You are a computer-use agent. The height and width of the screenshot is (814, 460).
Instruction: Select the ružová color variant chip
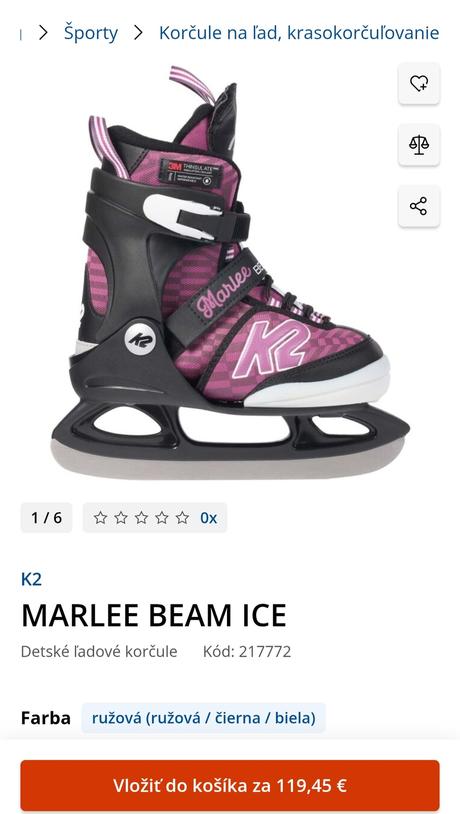pyautogui.click(x=204, y=718)
